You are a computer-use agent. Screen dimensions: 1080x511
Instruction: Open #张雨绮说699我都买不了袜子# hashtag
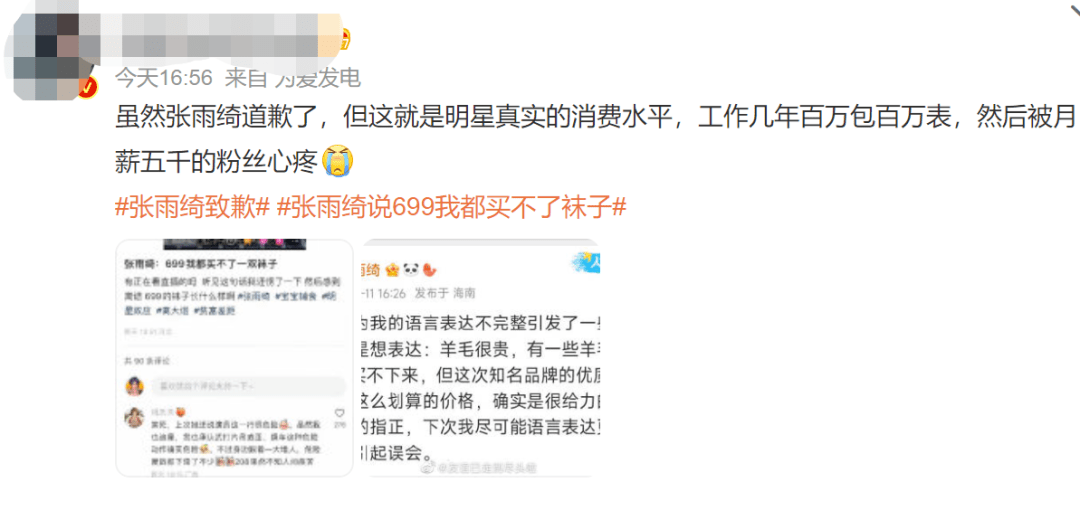click(x=451, y=205)
